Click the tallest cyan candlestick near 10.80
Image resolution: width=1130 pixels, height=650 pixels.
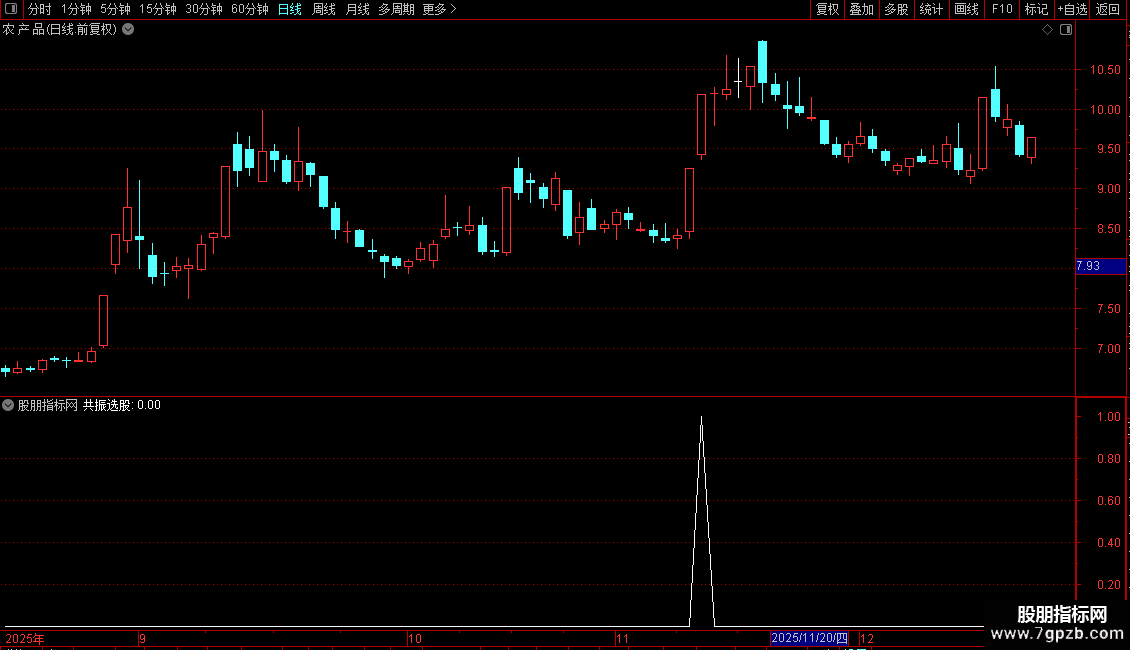click(762, 62)
